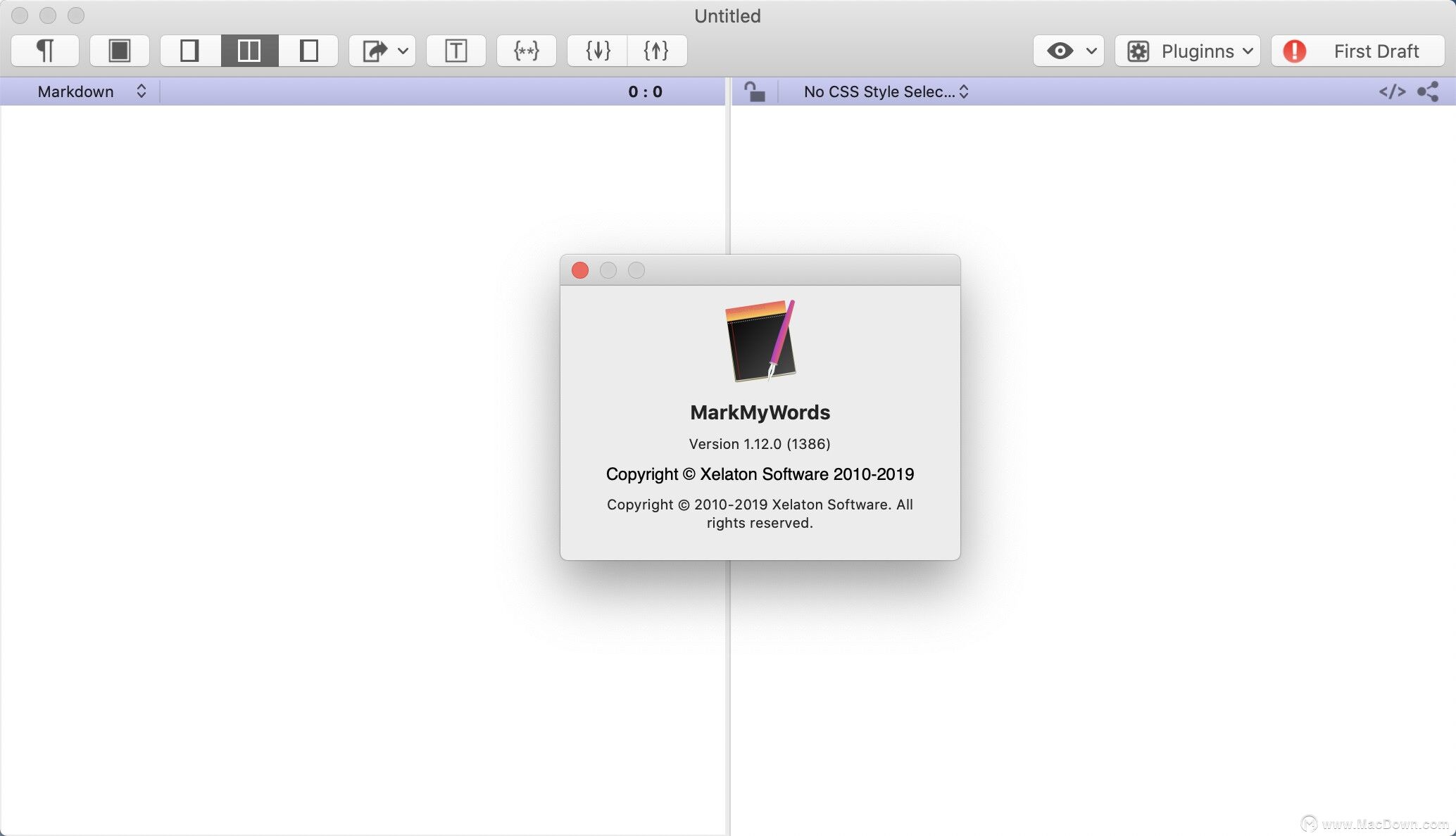
Task: Click the {**} markup braces icon
Action: (x=527, y=51)
